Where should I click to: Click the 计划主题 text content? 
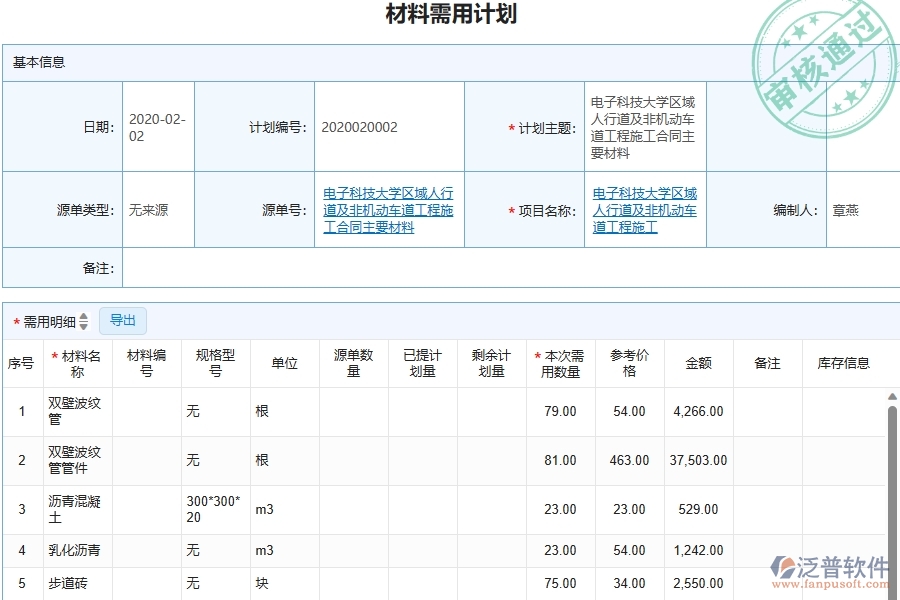644,125
